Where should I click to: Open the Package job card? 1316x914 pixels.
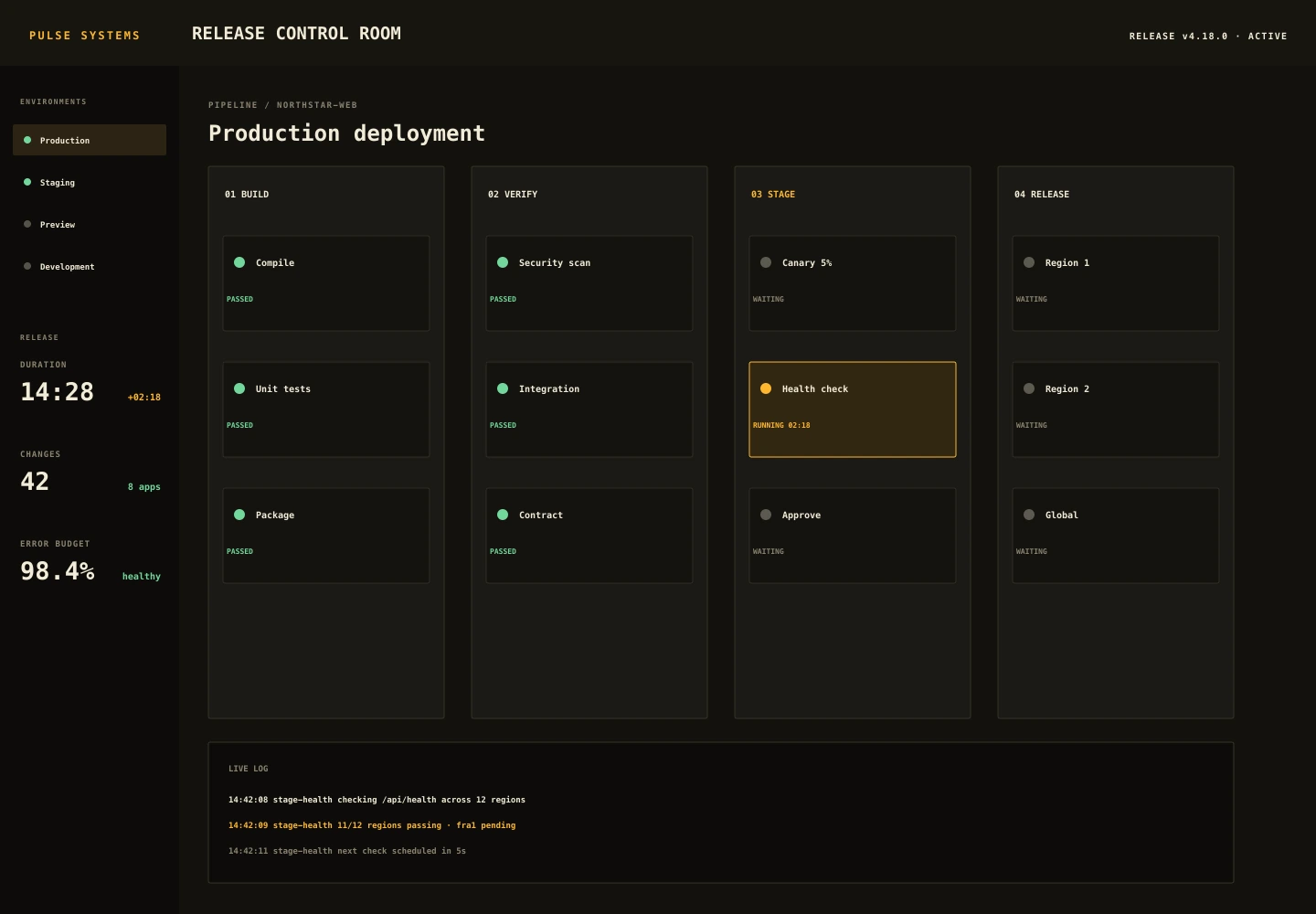pos(326,536)
